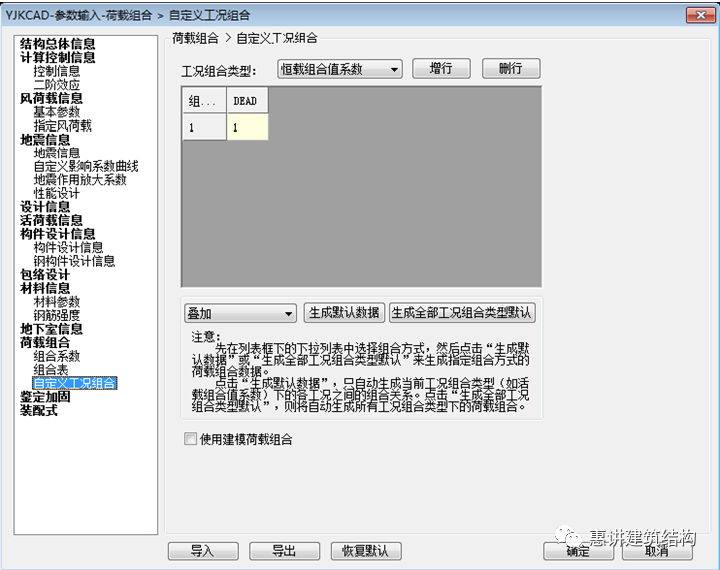Select 控制信息 tree item
Viewport: 720px width, 570px height.
56,71
